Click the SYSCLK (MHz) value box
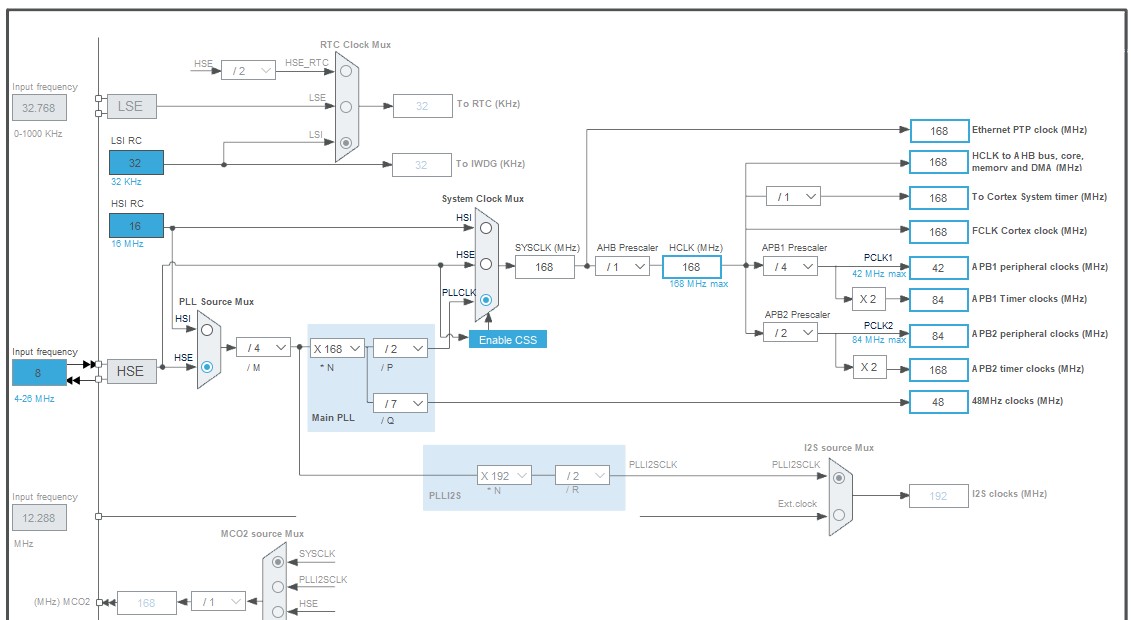The width and height of the screenshot is (1131, 620). click(x=545, y=267)
